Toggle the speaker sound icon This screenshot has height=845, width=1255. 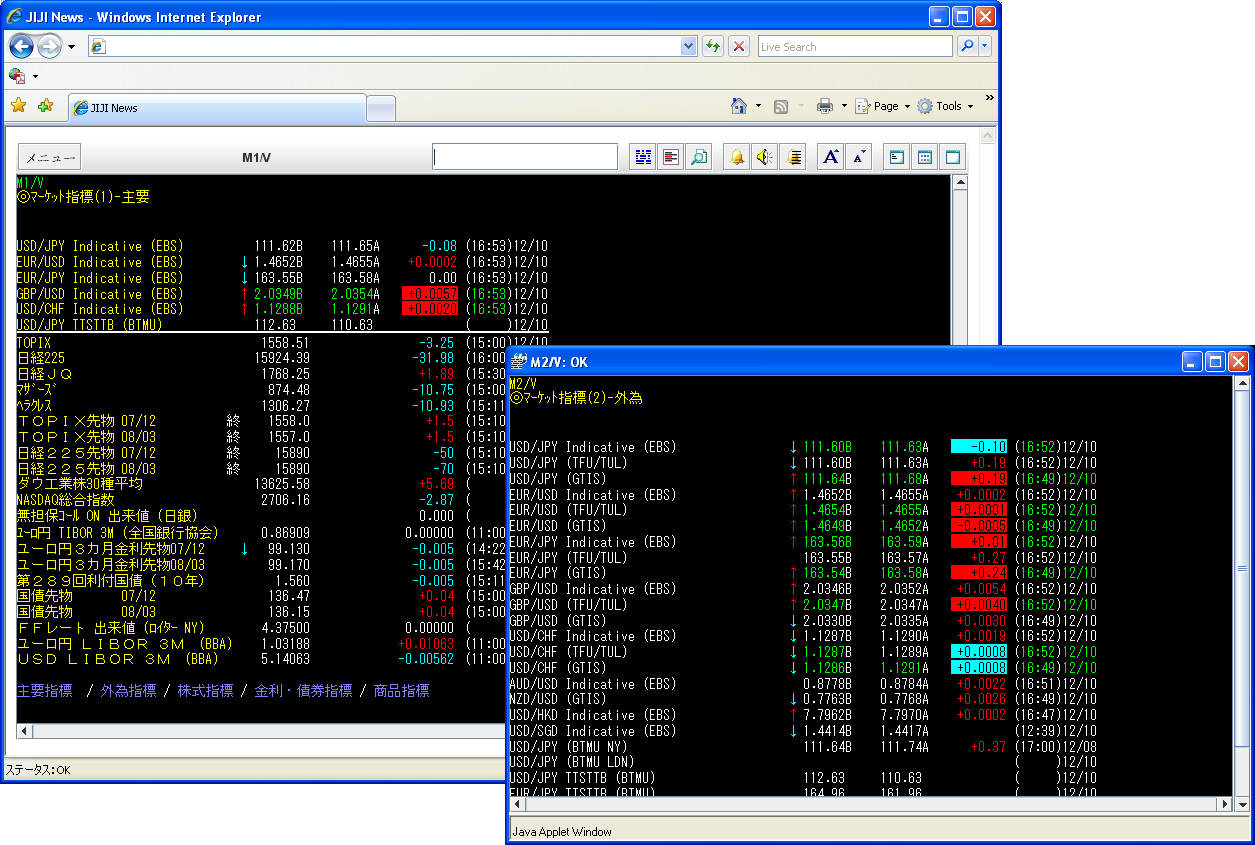[765, 157]
